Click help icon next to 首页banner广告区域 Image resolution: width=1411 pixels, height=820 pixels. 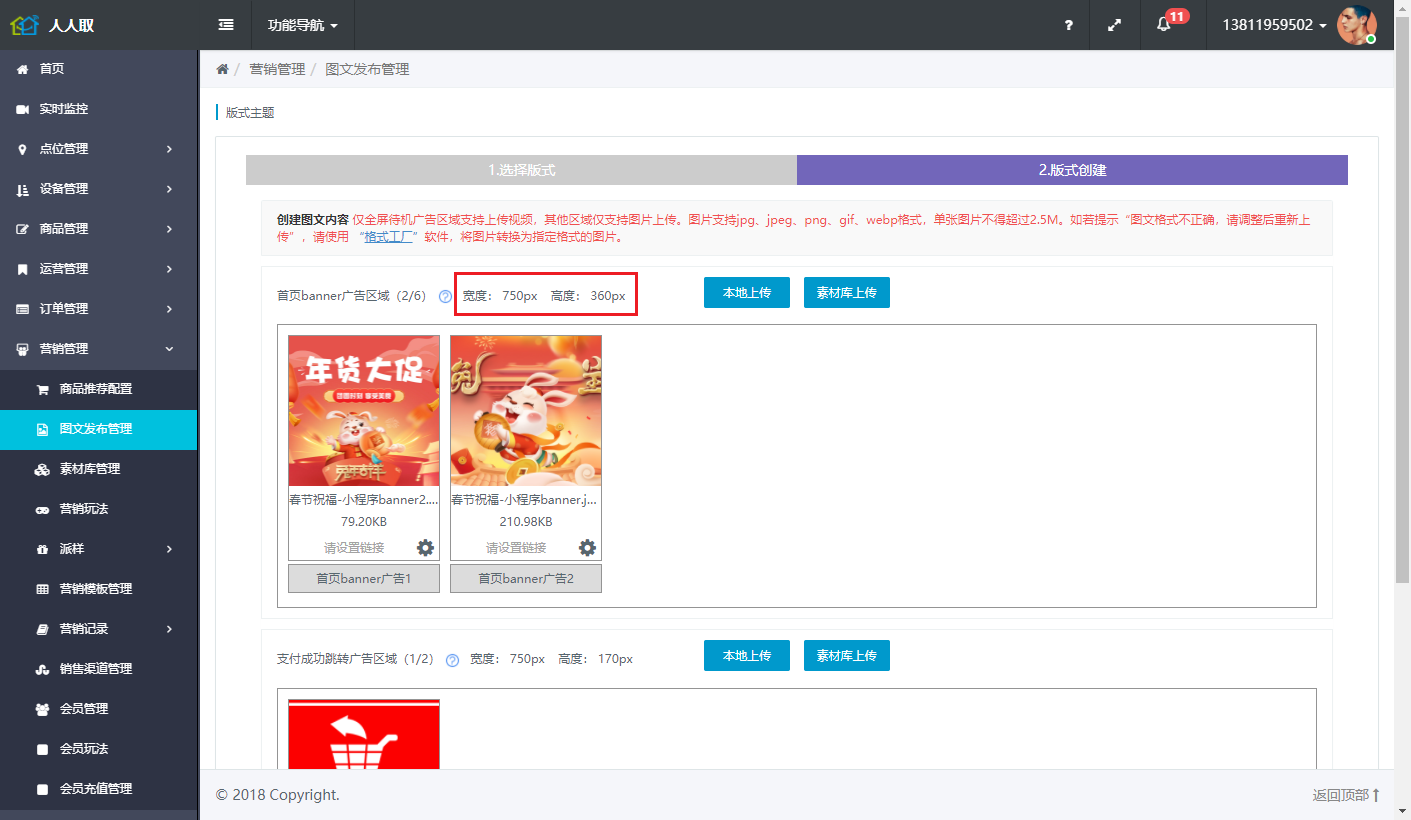pos(446,297)
